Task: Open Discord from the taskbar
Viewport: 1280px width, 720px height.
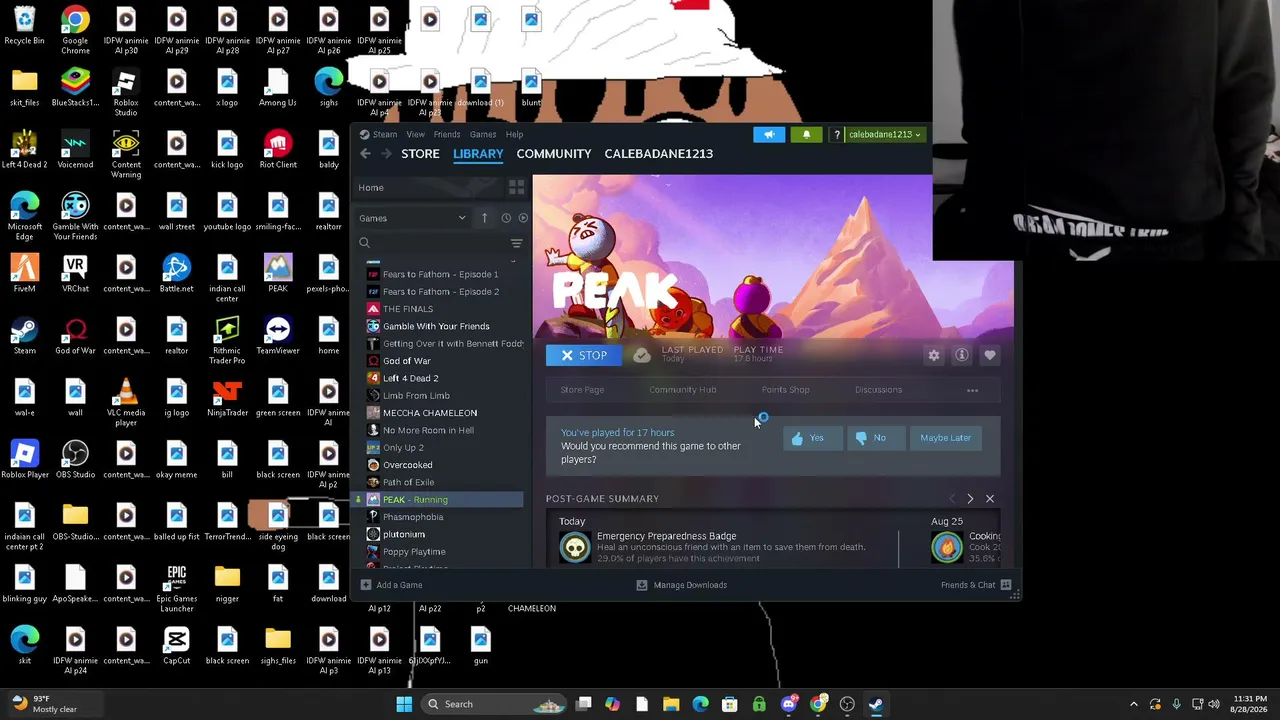Action: coord(789,704)
